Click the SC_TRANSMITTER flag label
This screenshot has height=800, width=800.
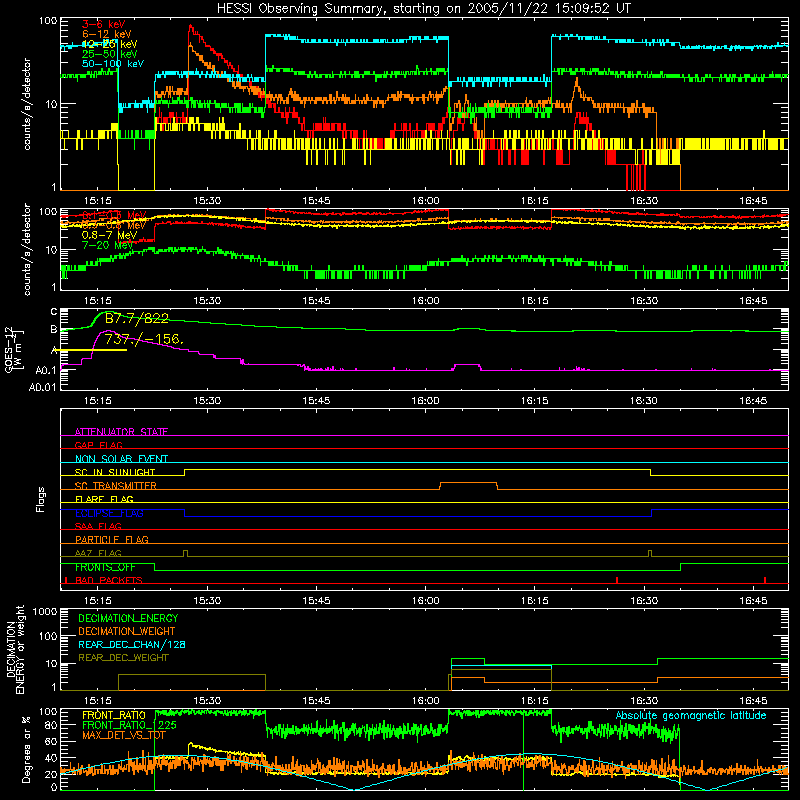pos(116,486)
